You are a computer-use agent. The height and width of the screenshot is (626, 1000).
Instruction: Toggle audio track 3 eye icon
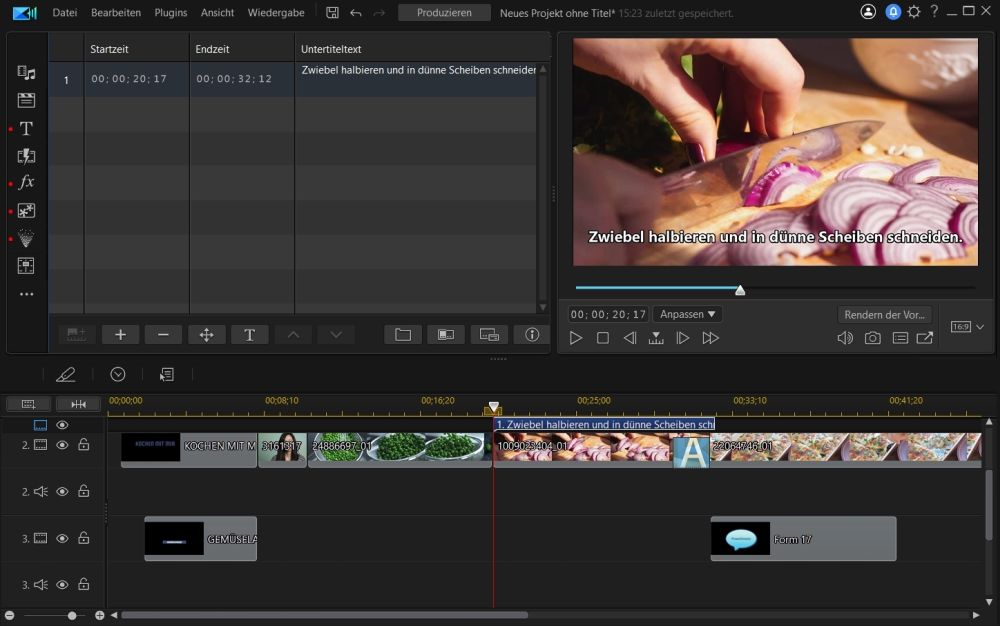coord(62,585)
